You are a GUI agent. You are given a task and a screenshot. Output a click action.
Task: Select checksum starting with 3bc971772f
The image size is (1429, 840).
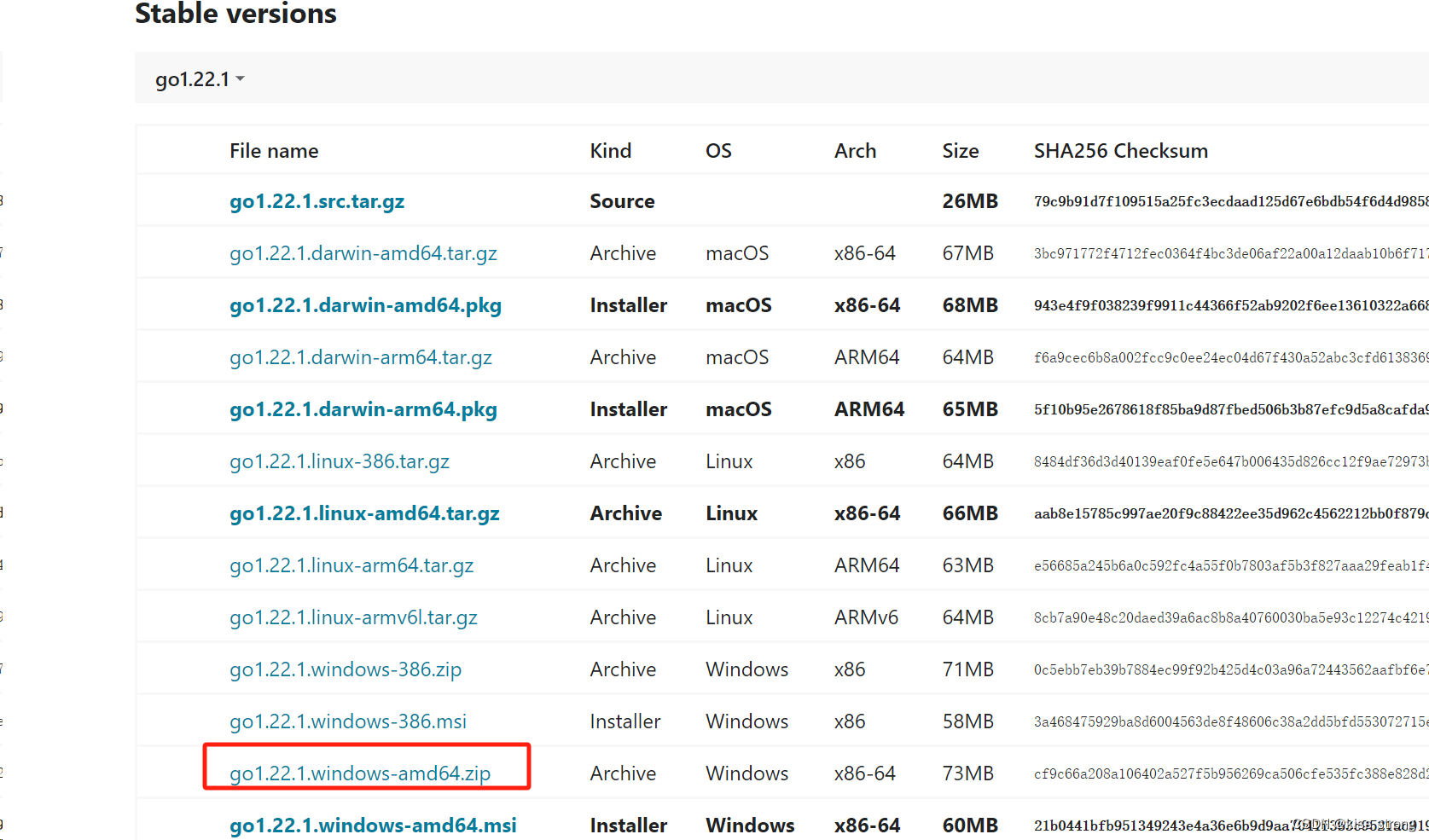(1231, 253)
